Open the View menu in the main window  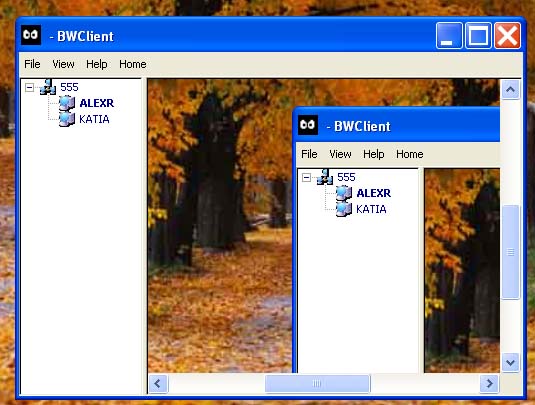[x=63, y=64]
